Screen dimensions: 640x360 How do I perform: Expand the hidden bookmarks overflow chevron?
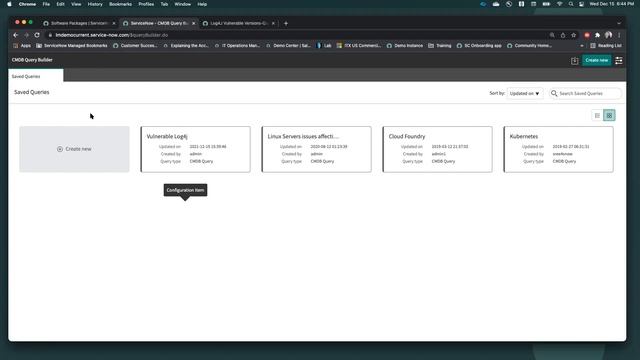pyautogui.click(x=582, y=46)
